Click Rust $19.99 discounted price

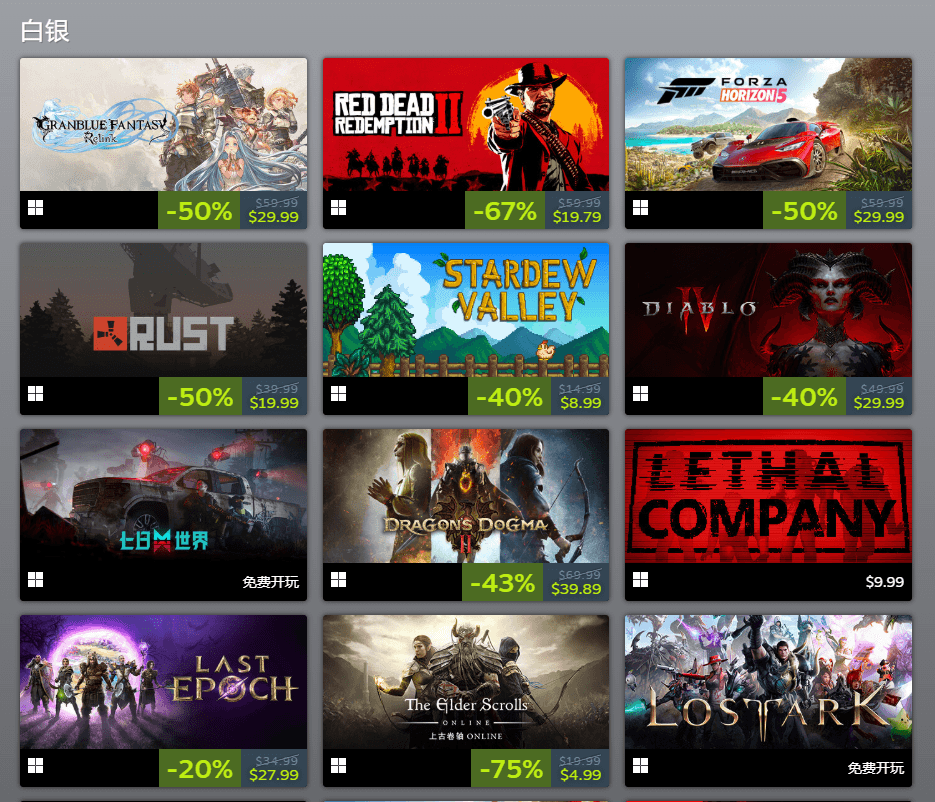point(274,403)
